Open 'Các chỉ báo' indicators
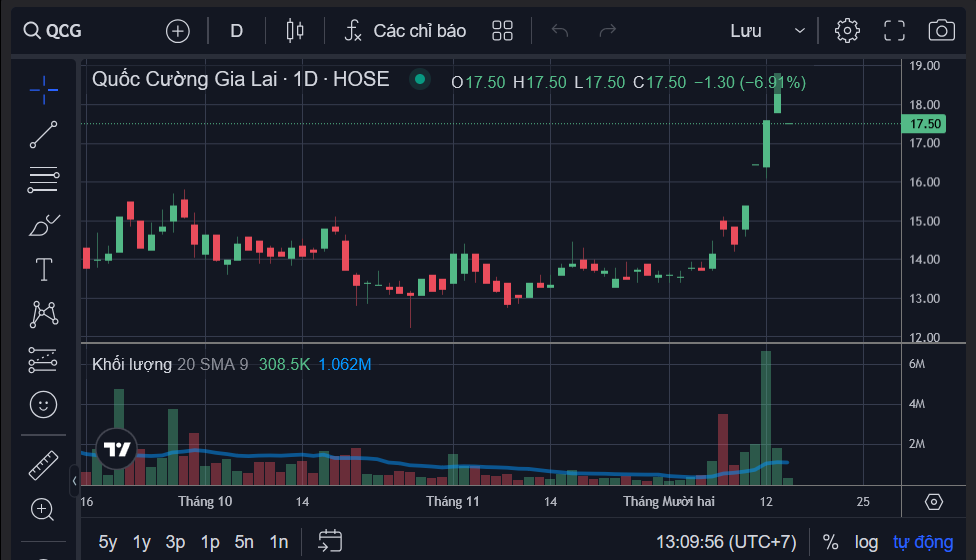The image size is (976, 560). [x=405, y=30]
